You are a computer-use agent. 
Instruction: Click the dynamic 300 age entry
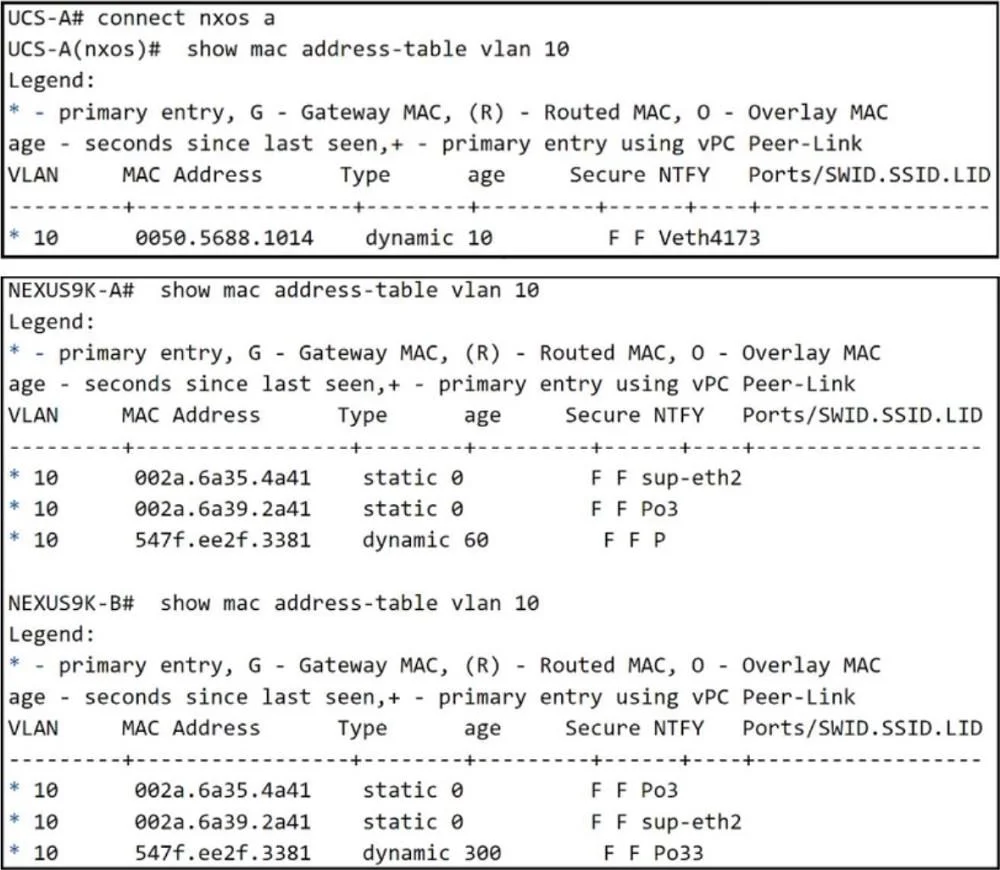pyautogui.click(x=432, y=853)
